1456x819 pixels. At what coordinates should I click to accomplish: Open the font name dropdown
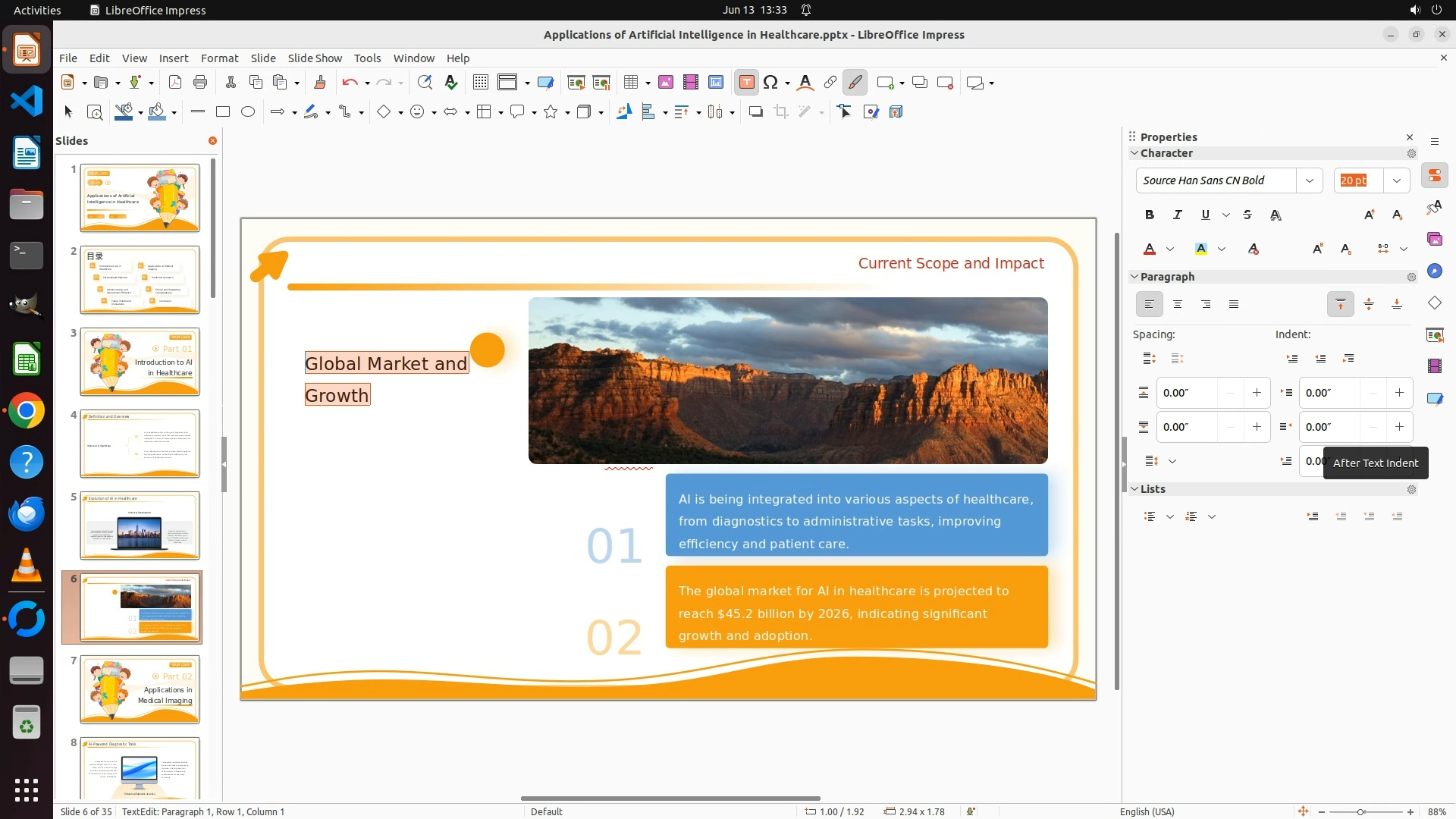click(1309, 180)
